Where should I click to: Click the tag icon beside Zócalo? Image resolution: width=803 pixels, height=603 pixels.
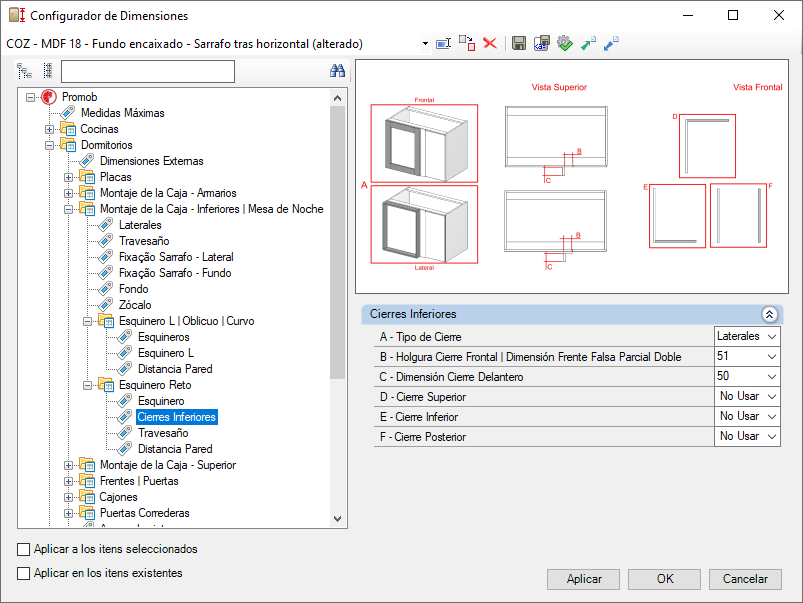(105, 305)
